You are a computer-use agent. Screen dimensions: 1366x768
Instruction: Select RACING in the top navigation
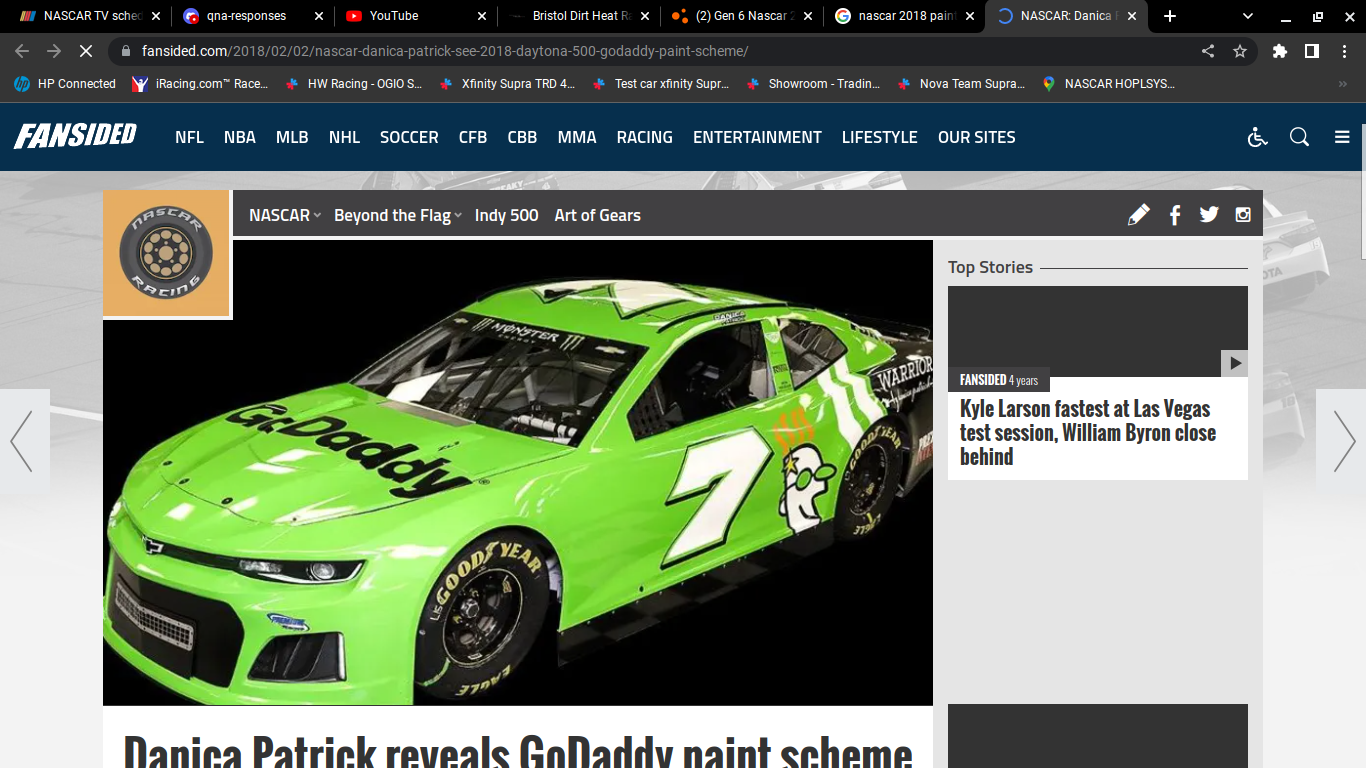[x=644, y=137]
